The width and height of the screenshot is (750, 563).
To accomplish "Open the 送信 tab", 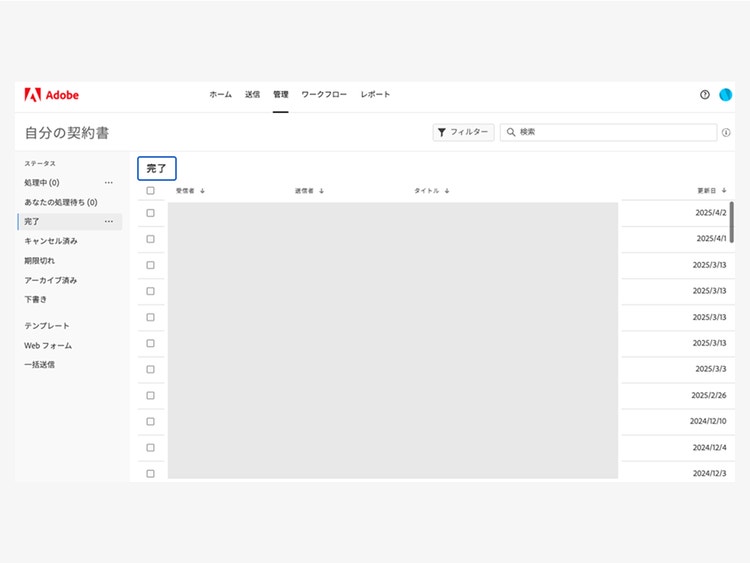I will [x=253, y=95].
